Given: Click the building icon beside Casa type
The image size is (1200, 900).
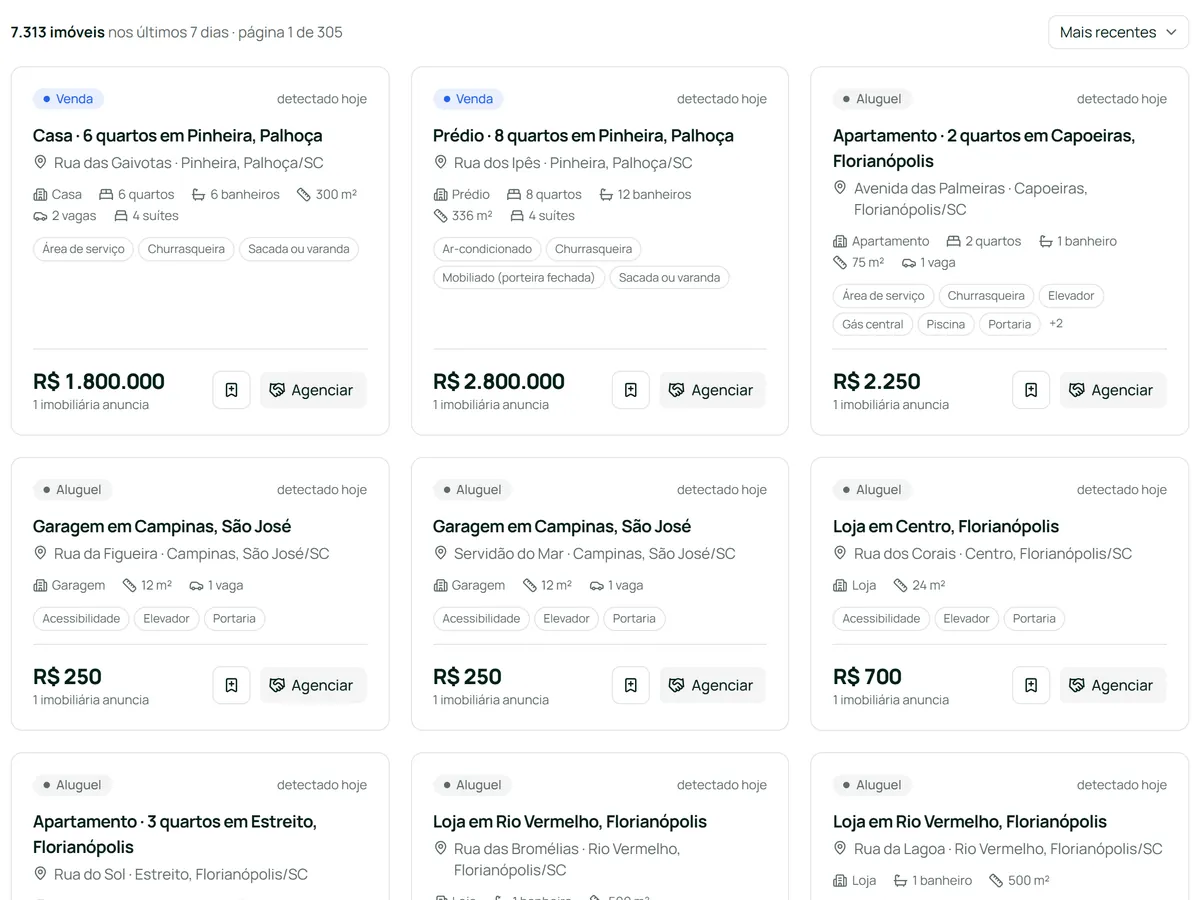Looking at the screenshot, I should [x=41, y=194].
